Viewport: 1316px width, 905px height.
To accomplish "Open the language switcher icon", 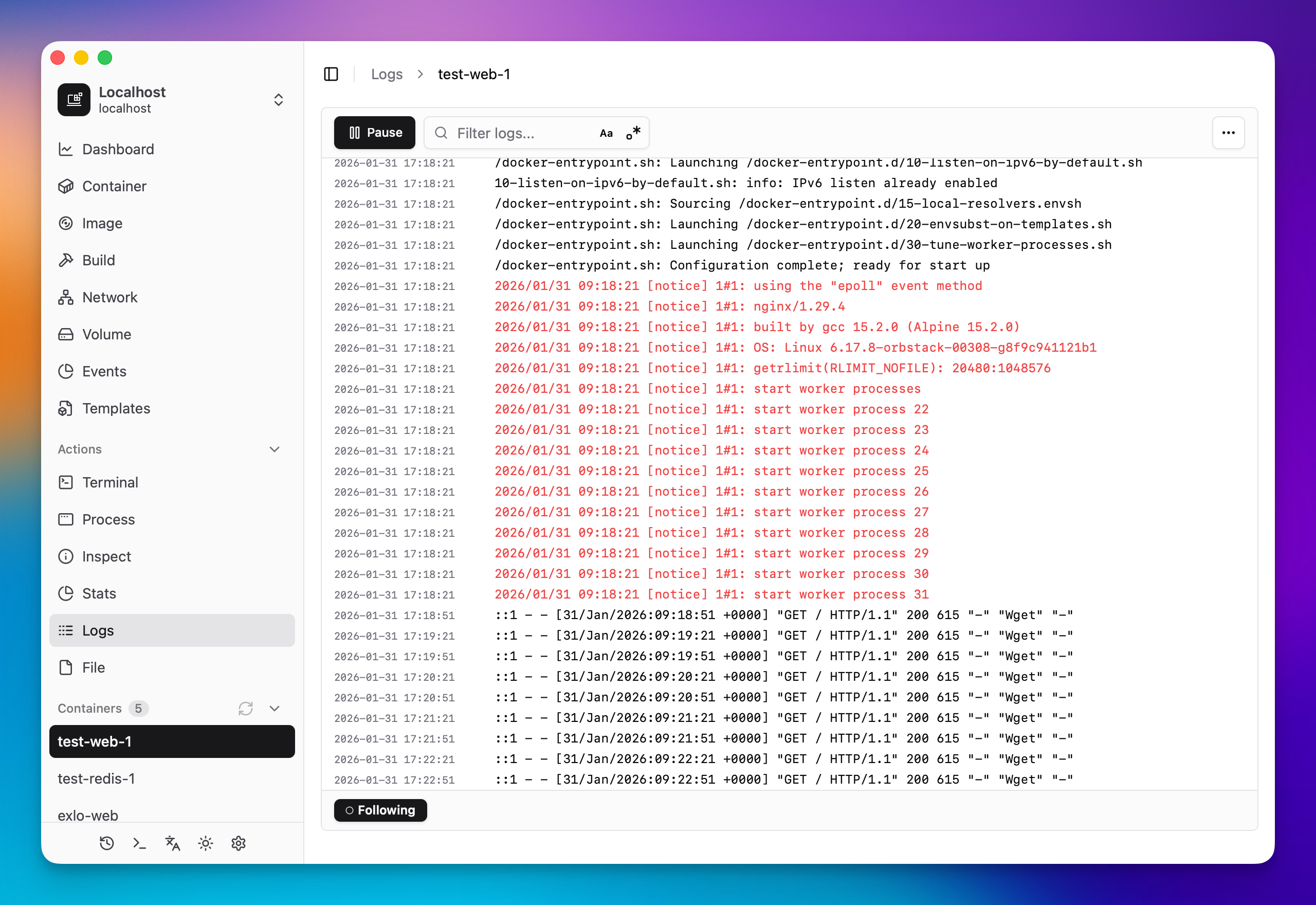I will (x=172, y=843).
